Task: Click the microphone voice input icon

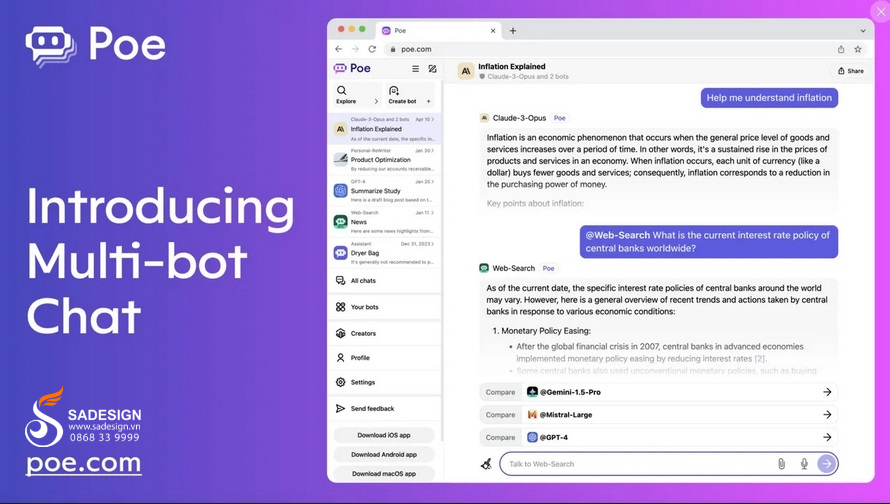Action: click(x=804, y=464)
